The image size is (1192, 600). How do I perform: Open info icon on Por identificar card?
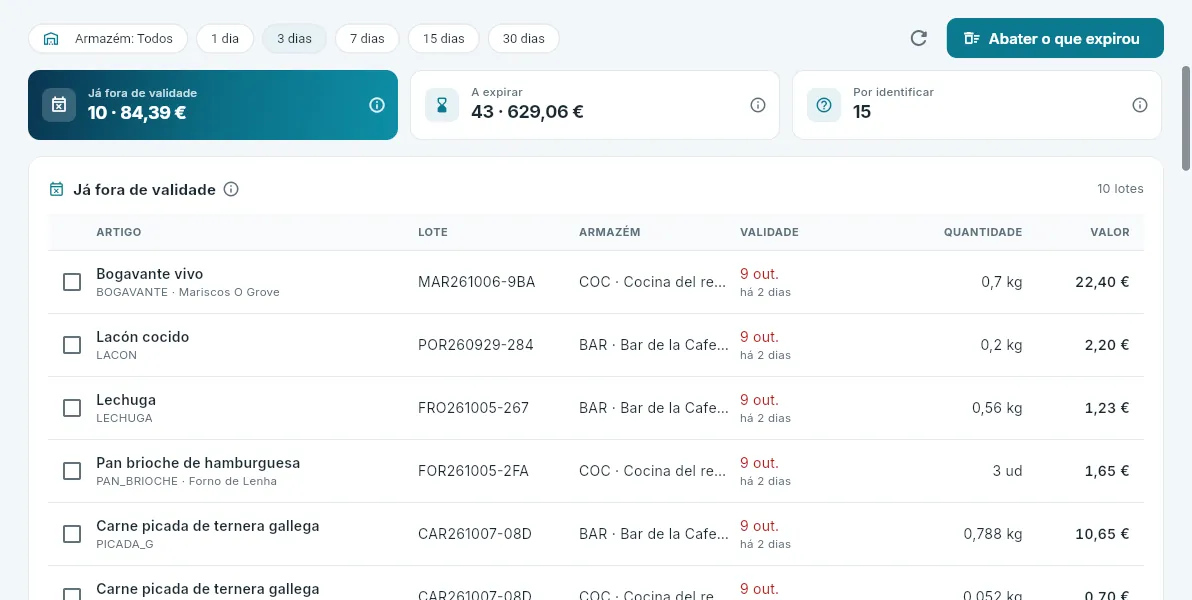[1140, 105]
